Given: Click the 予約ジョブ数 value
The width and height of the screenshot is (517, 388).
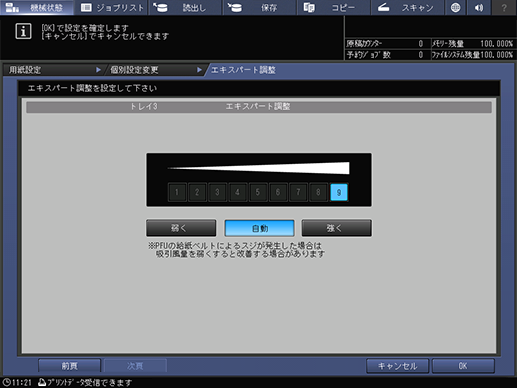Looking at the screenshot, I should click(421, 55).
